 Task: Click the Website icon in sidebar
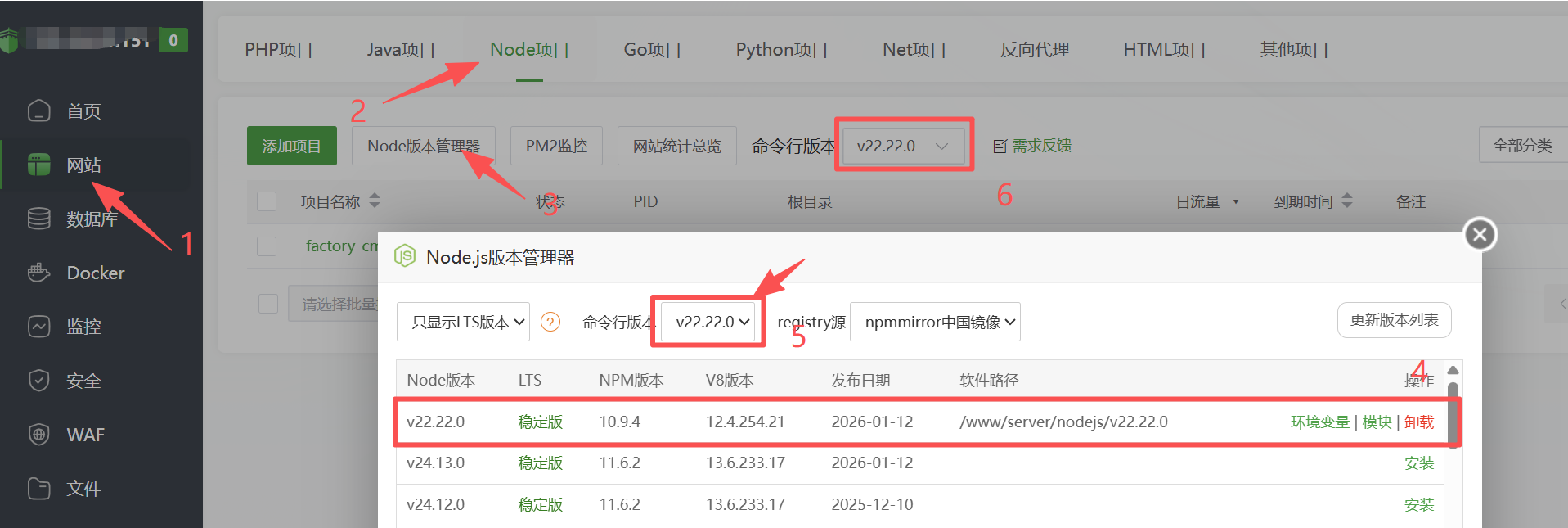click(x=38, y=165)
